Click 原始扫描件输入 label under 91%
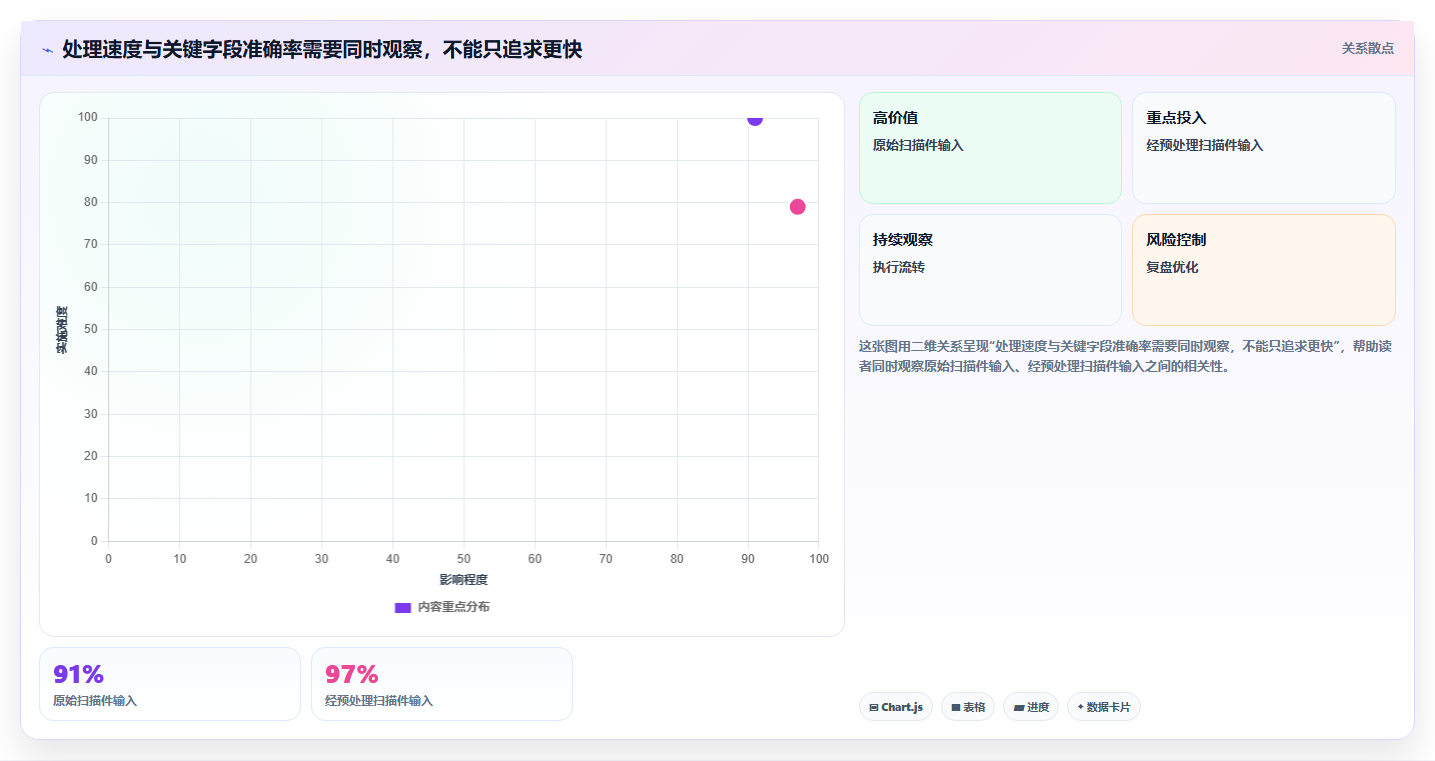1435x761 pixels. coord(95,701)
